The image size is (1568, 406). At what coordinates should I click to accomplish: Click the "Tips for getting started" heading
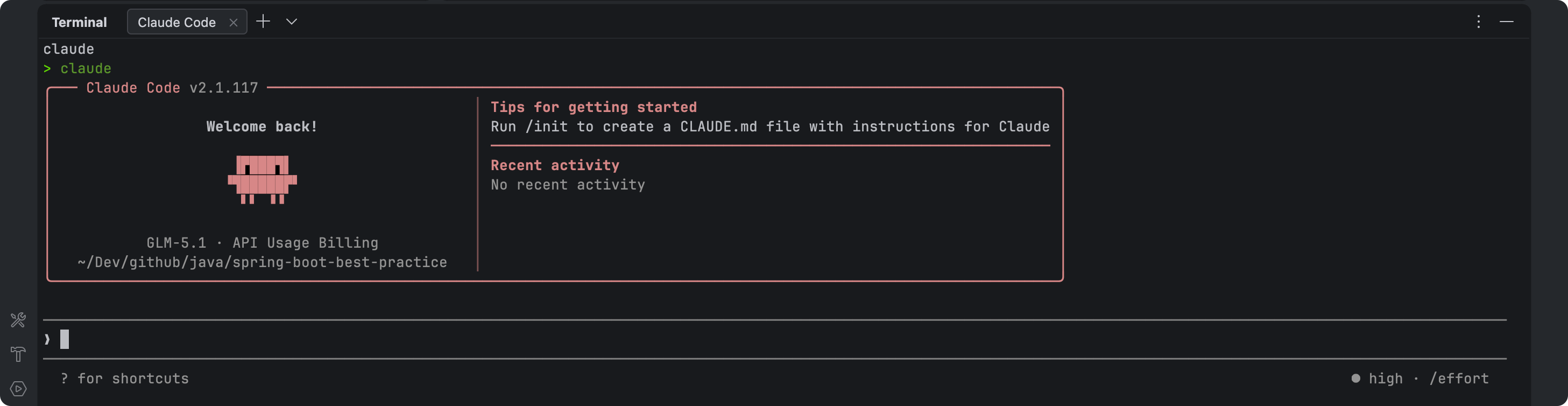594,107
